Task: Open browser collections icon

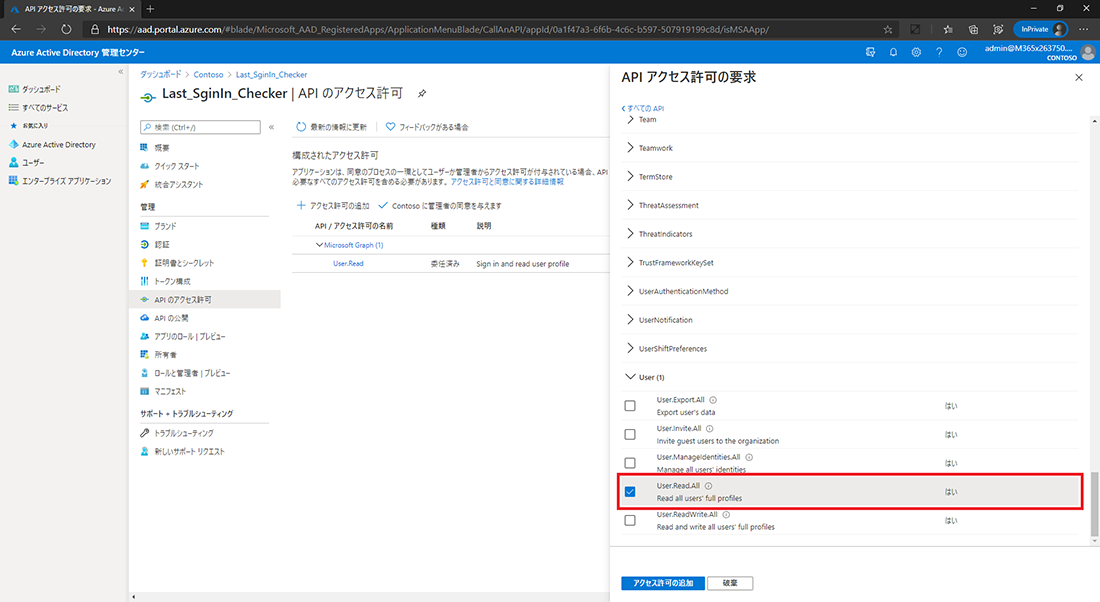Action: coord(973,29)
